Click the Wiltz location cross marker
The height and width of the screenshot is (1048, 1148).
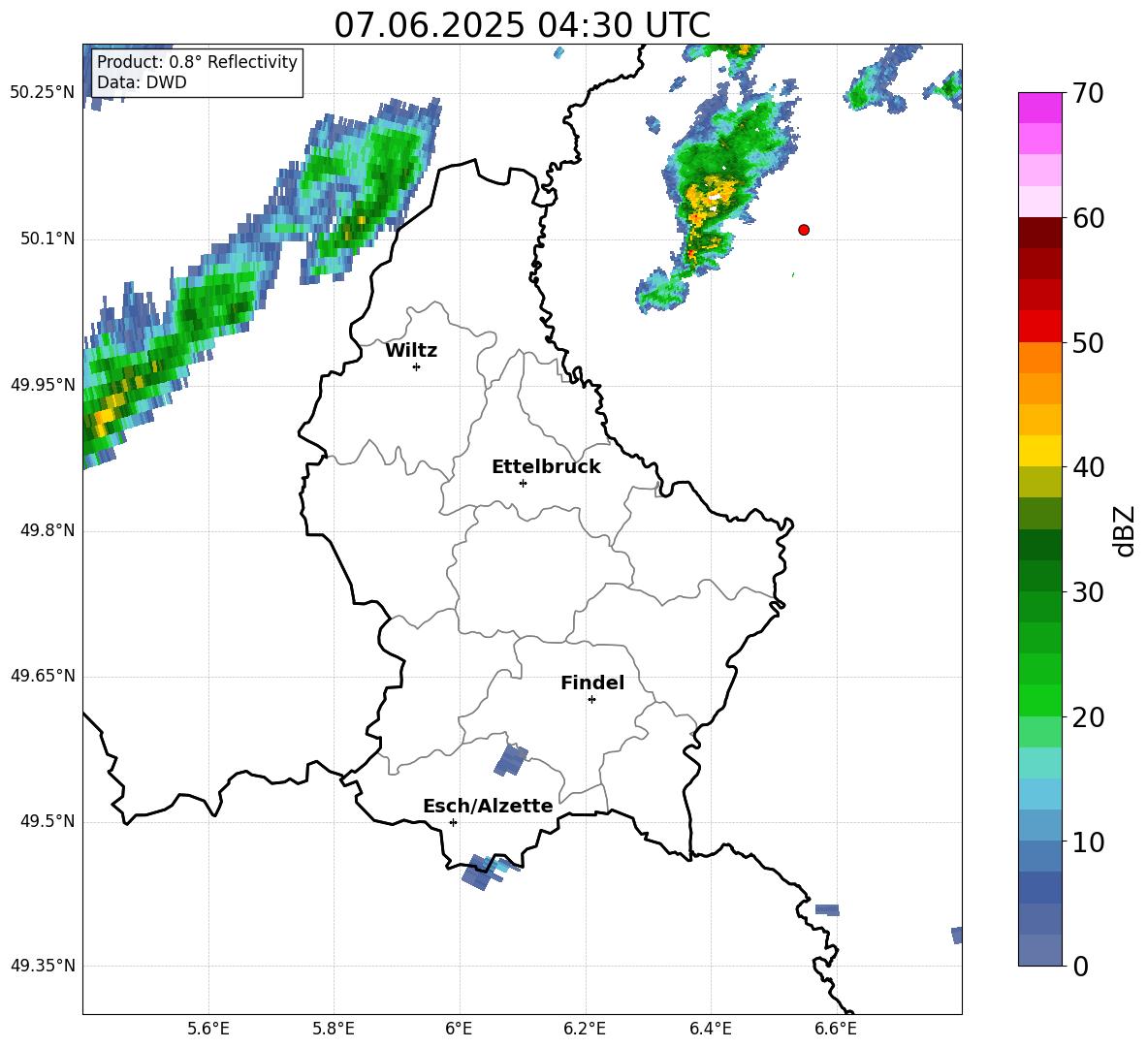click(x=417, y=366)
